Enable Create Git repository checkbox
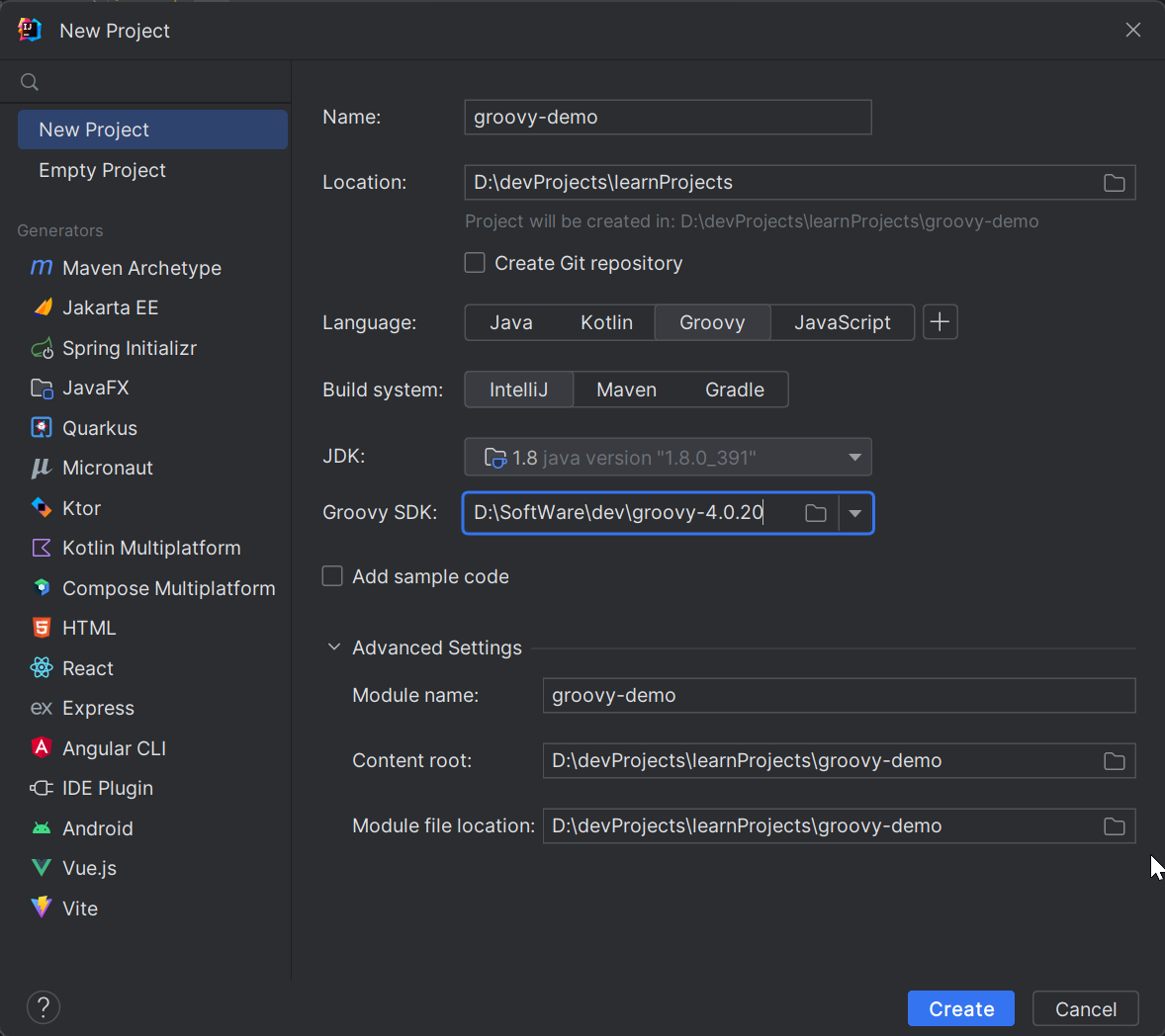This screenshot has height=1036, width=1165. click(475, 263)
